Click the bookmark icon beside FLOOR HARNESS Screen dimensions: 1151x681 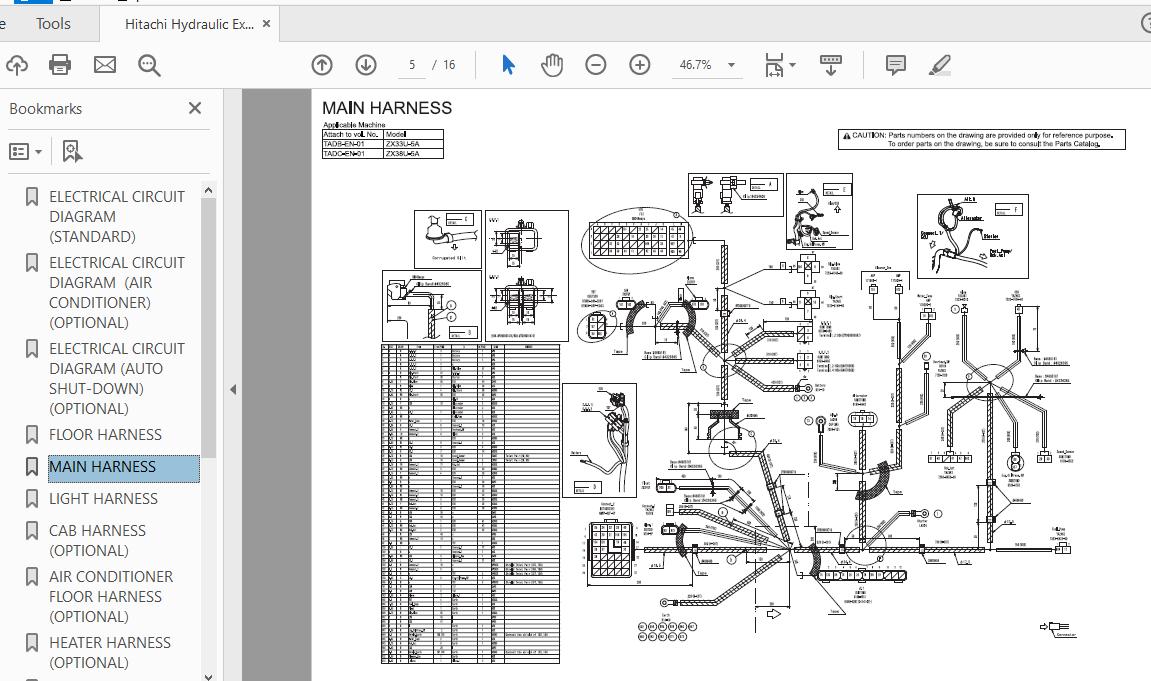click(x=32, y=434)
